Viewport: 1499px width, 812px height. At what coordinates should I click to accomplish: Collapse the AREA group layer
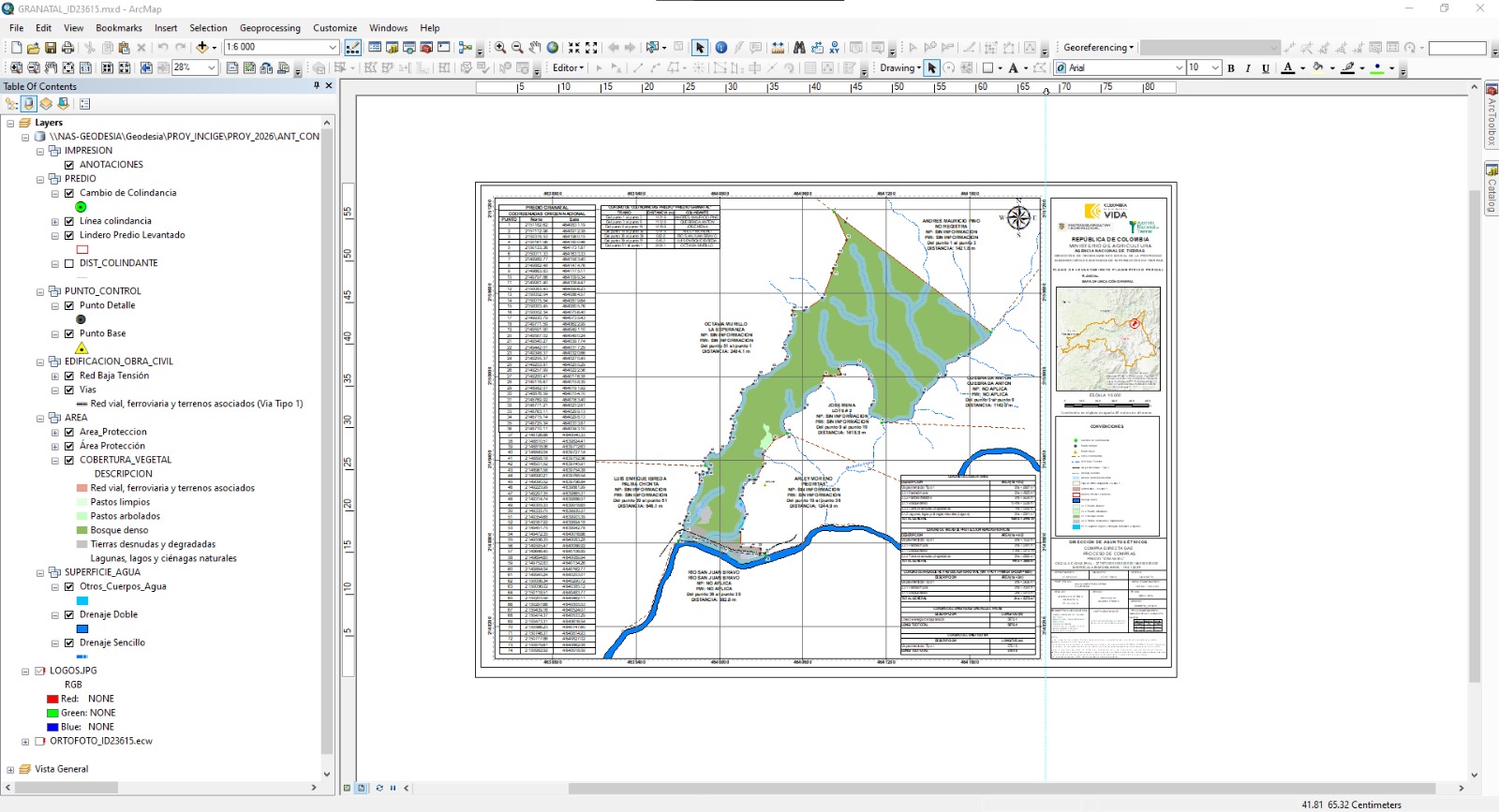tap(40, 418)
